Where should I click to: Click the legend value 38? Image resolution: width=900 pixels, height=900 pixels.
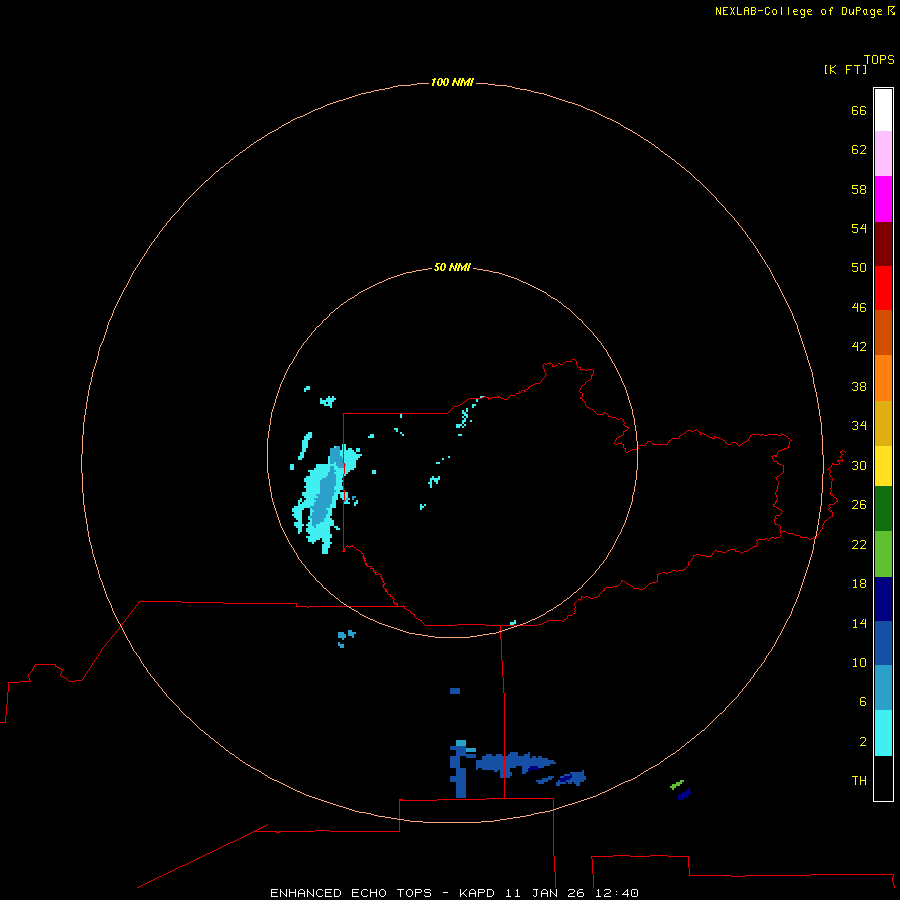pos(859,386)
